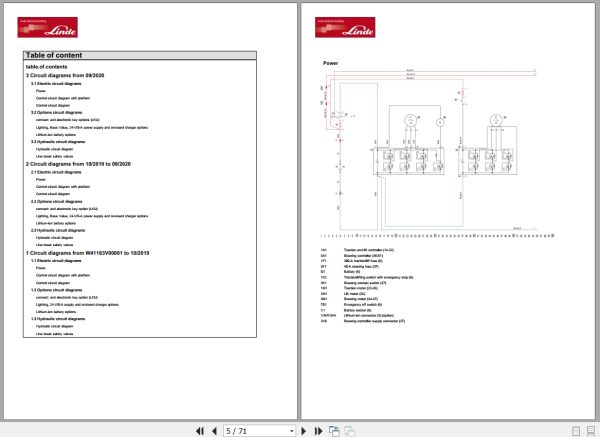Go to the previous page
The image size is (600, 437).
[x=214, y=431]
